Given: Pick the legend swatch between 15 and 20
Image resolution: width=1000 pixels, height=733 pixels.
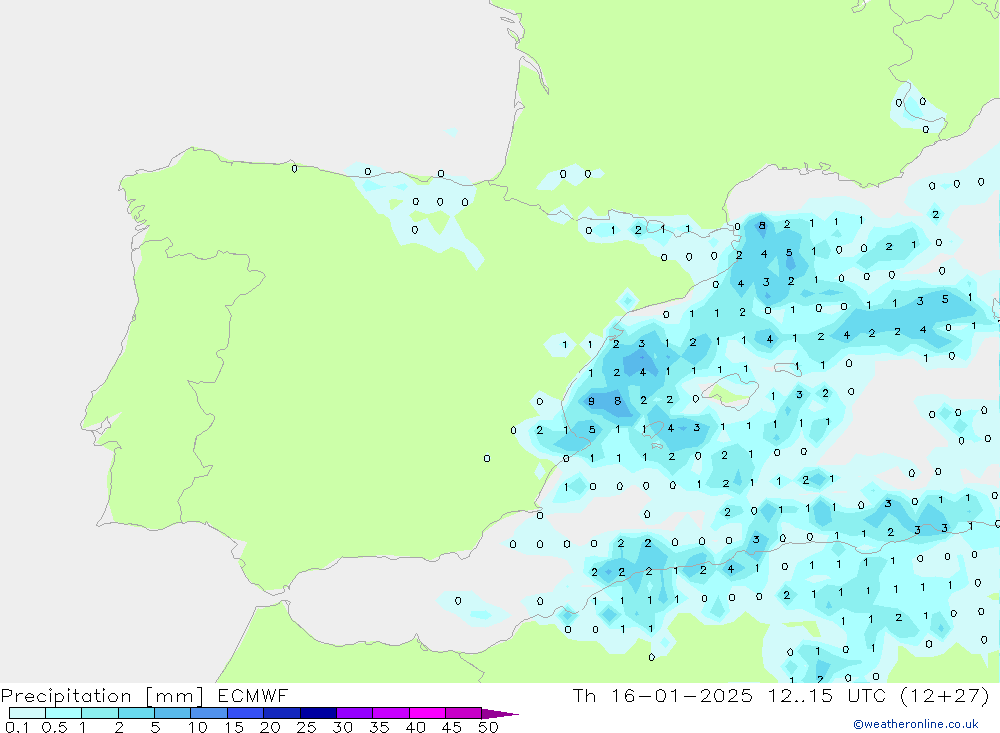Looking at the screenshot, I should pos(245,713).
